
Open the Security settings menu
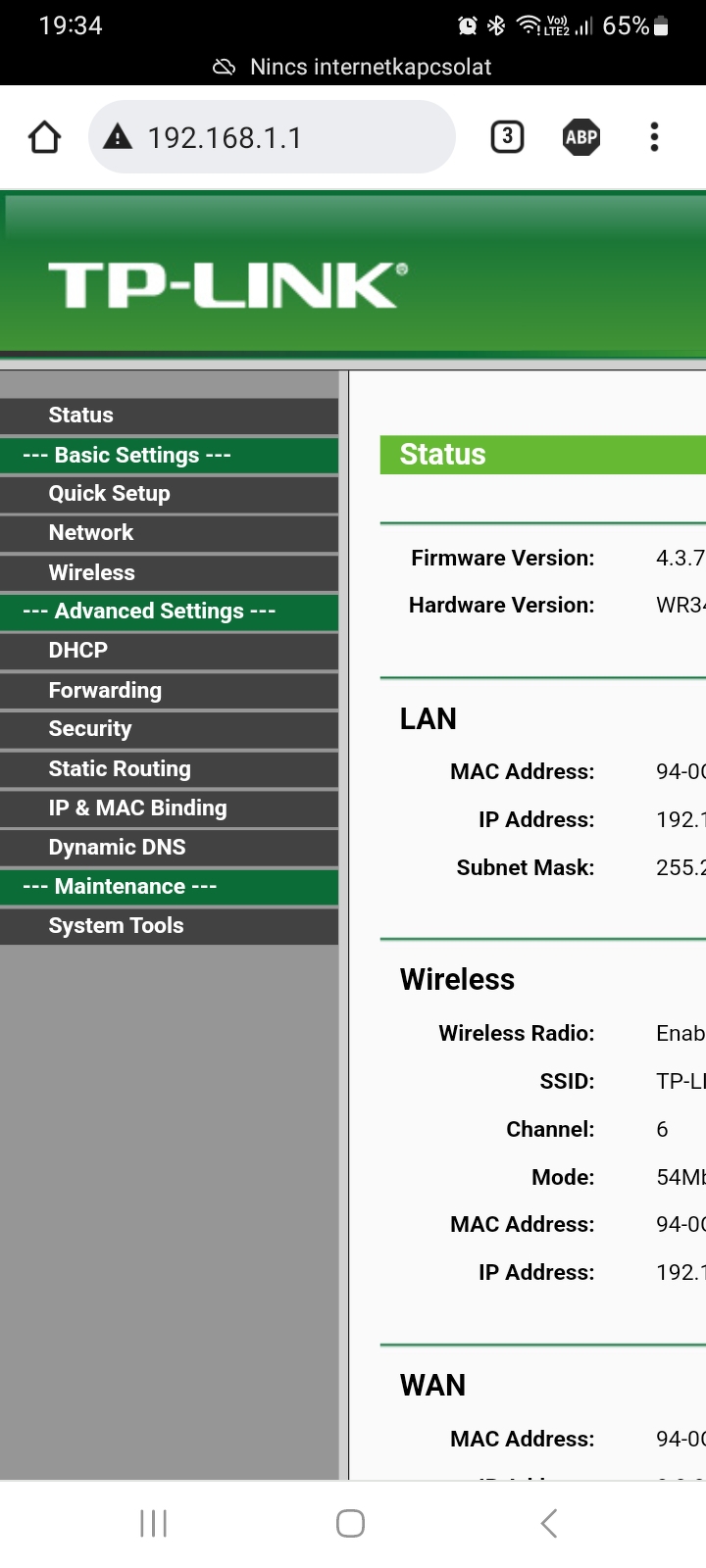point(90,729)
